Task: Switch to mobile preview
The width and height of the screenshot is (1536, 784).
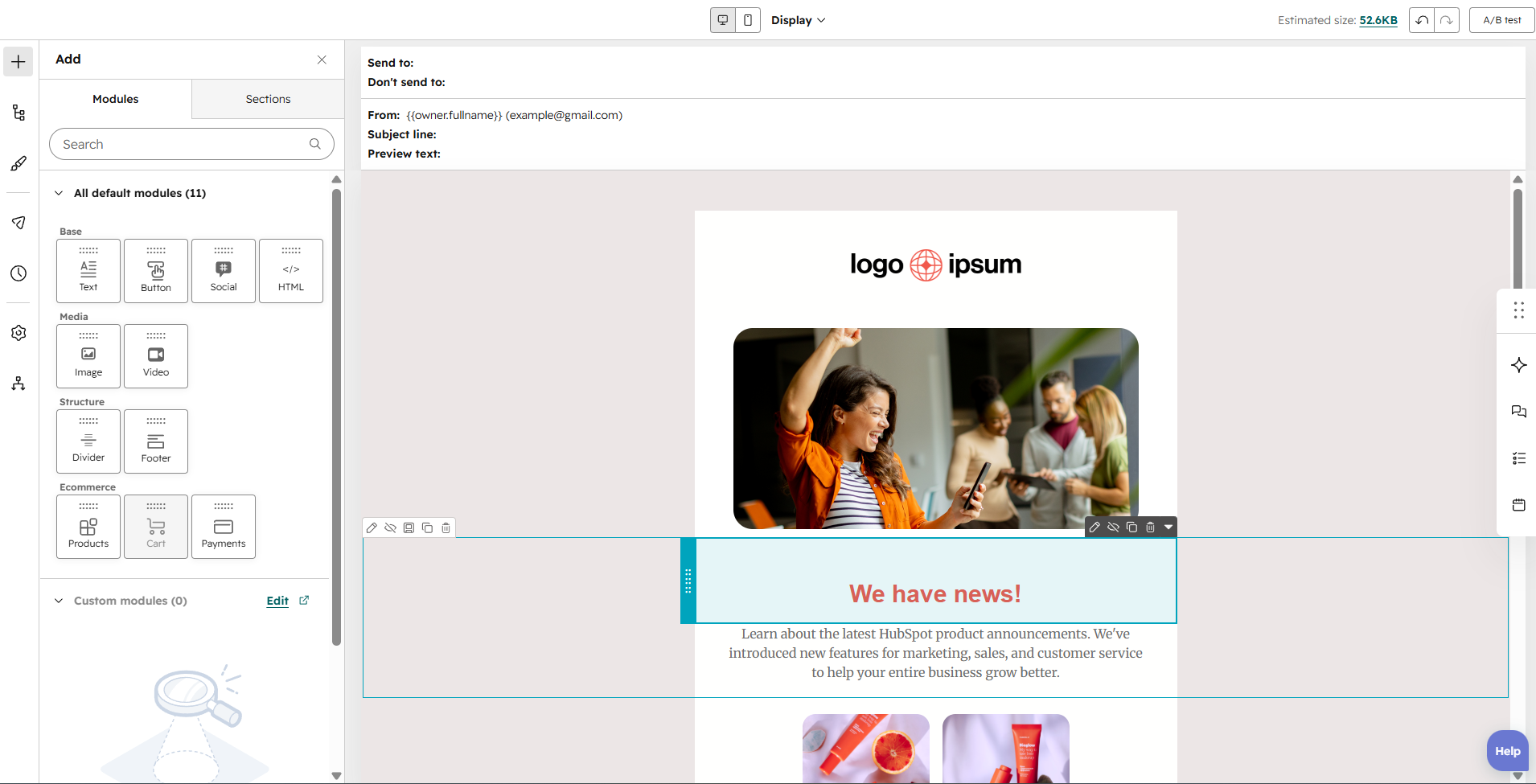Action: click(x=748, y=20)
